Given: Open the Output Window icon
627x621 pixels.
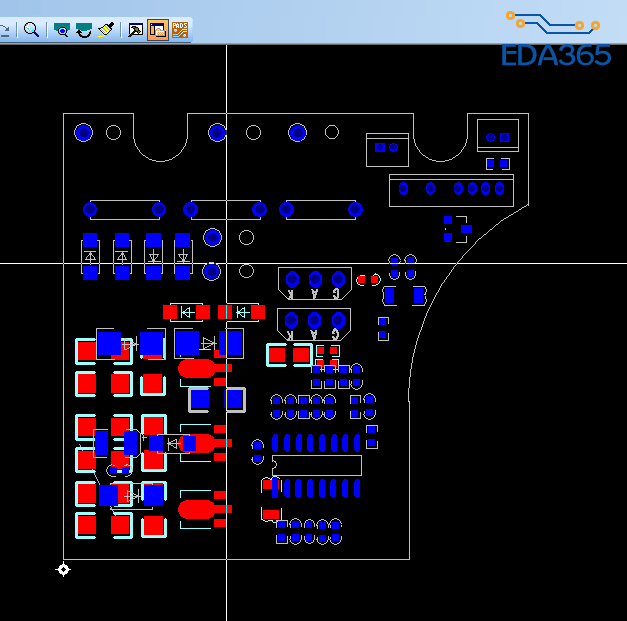Looking at the screenshot, I should pos(135,30).
